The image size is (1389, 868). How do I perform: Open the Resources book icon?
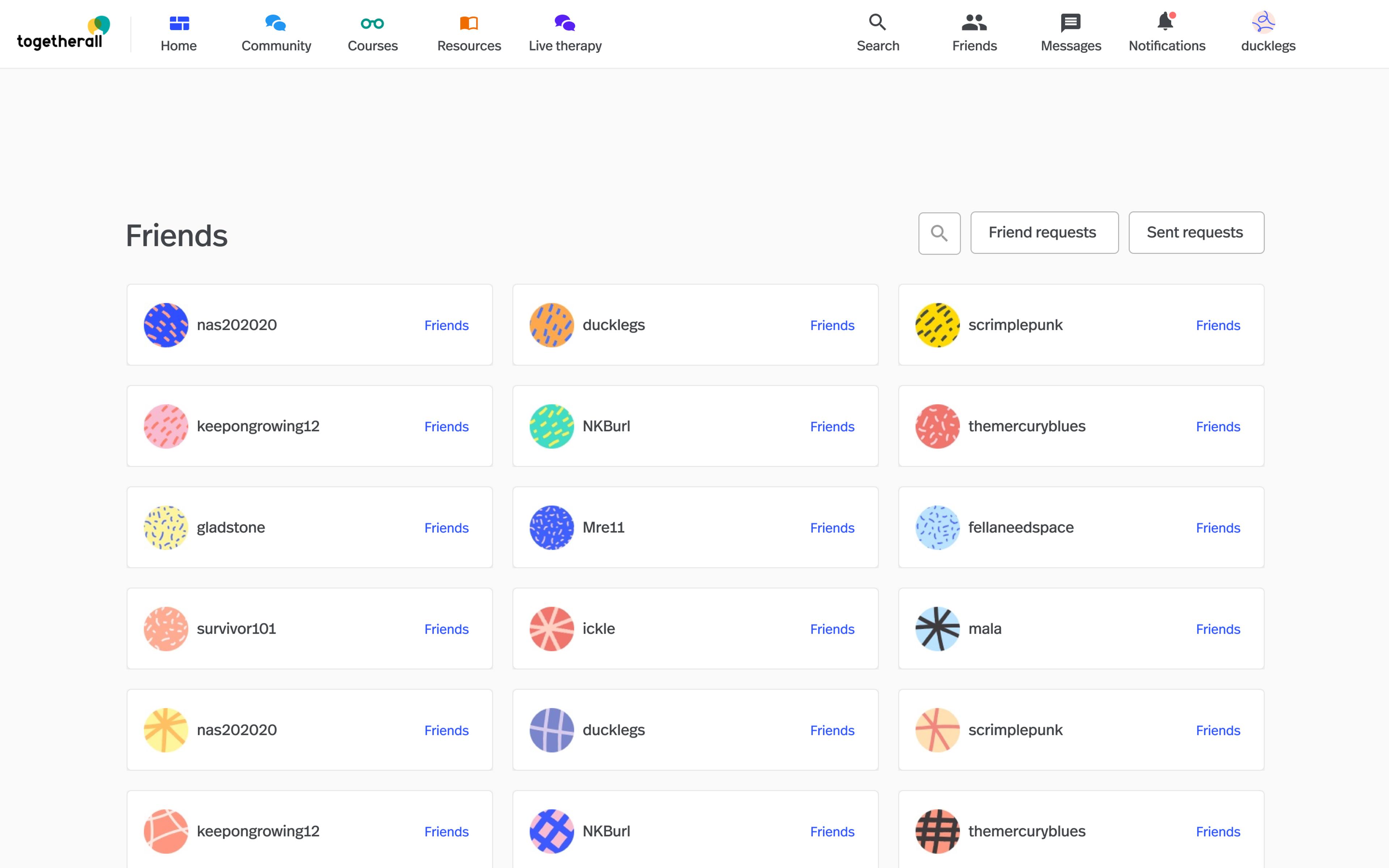click(x=468, y=24)
